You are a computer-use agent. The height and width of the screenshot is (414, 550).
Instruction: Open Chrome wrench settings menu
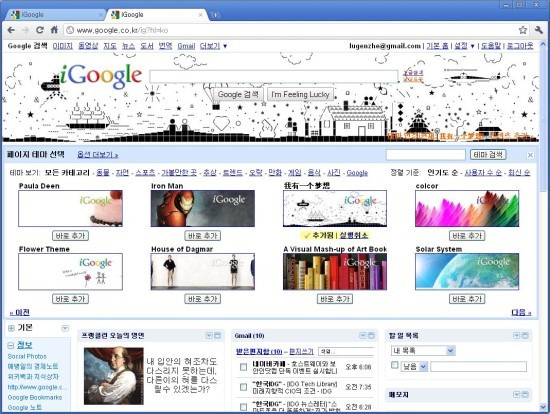[x=539, y=30]
